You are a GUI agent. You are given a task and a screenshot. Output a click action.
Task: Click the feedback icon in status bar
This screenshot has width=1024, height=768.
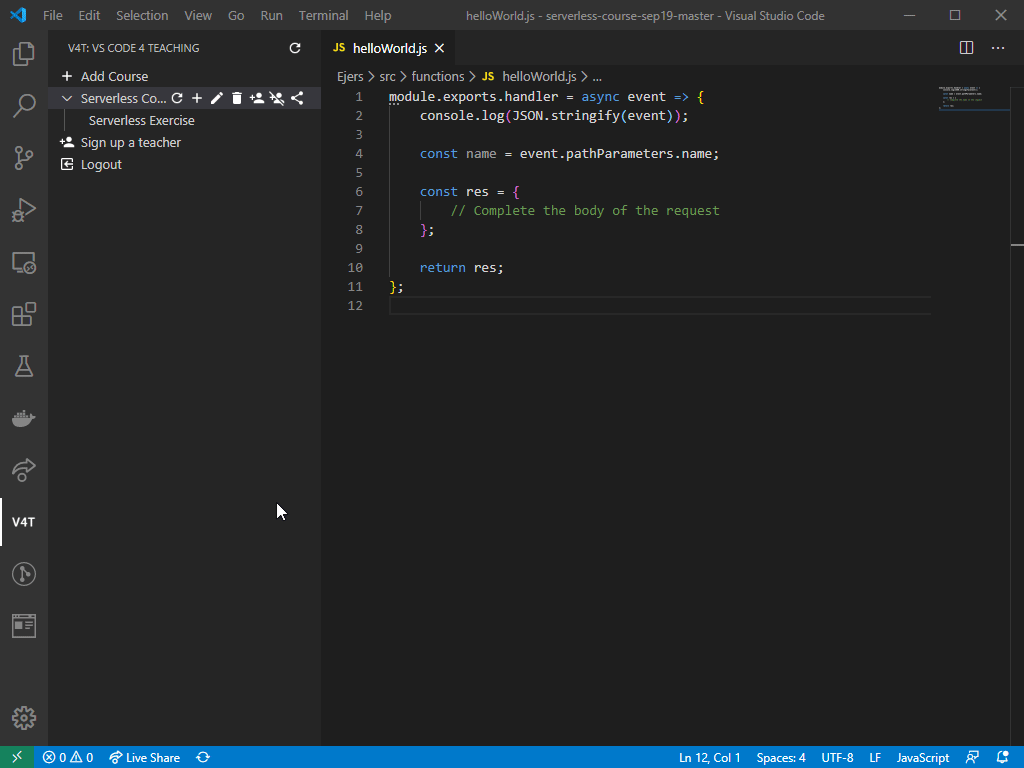pyautogui.click(x=972, y=758)
